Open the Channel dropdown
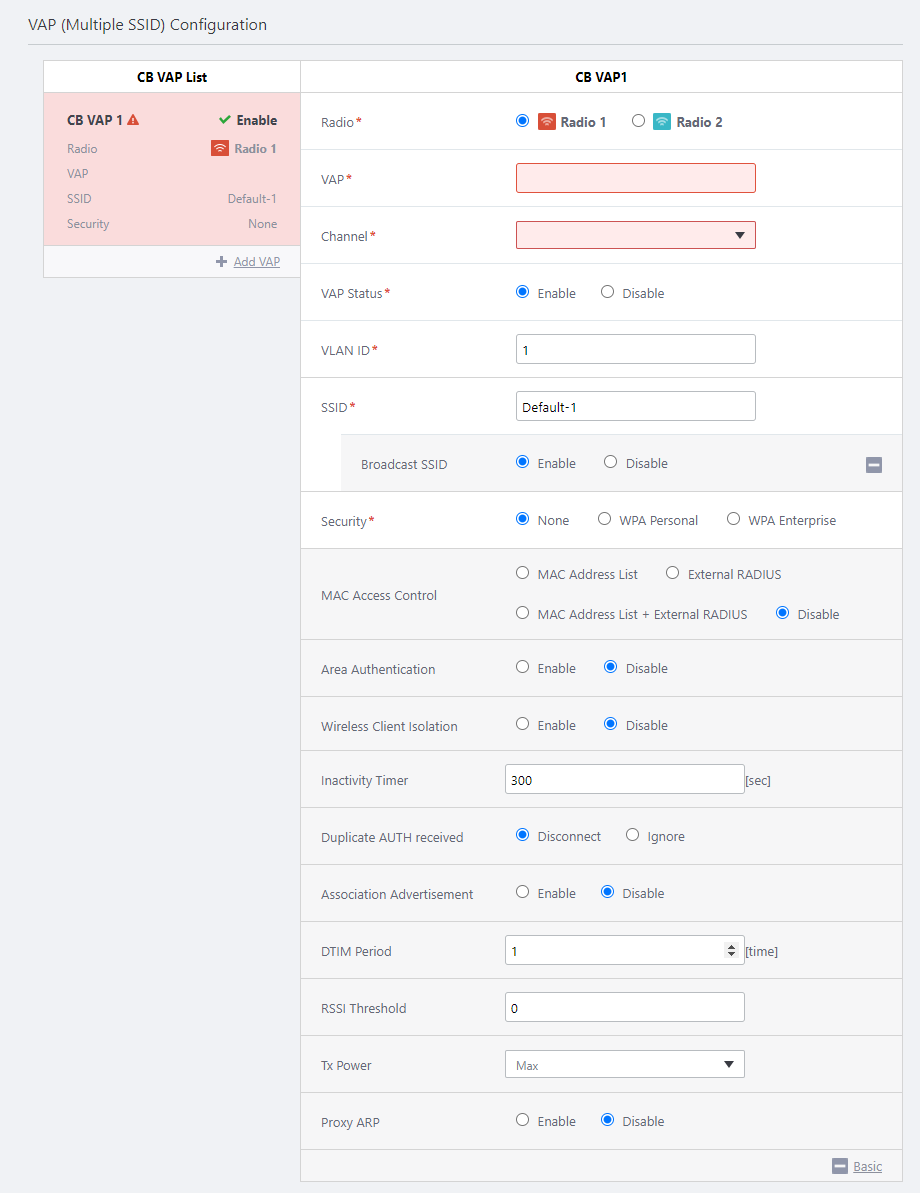The height and width of the screenshot is (1193, 920). [635, 235]
